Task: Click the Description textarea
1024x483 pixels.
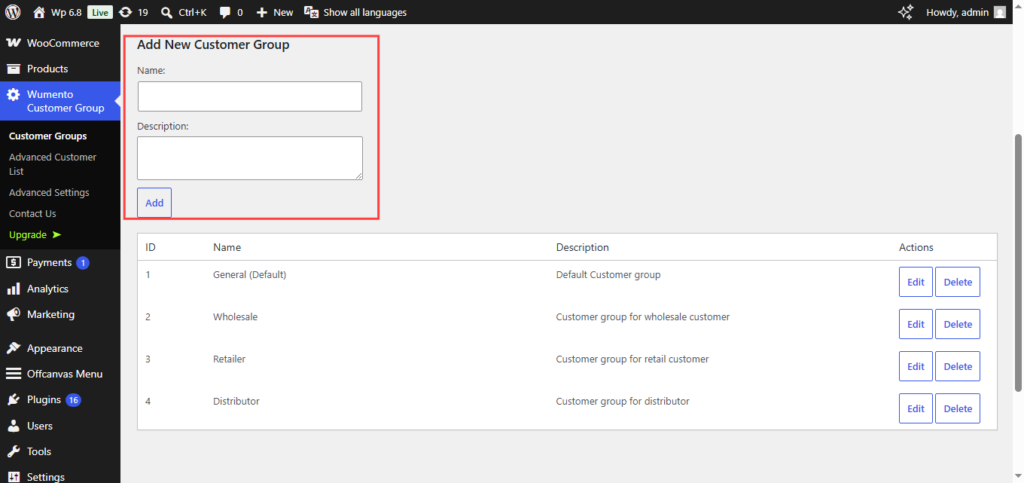Action: coord(249,158)
